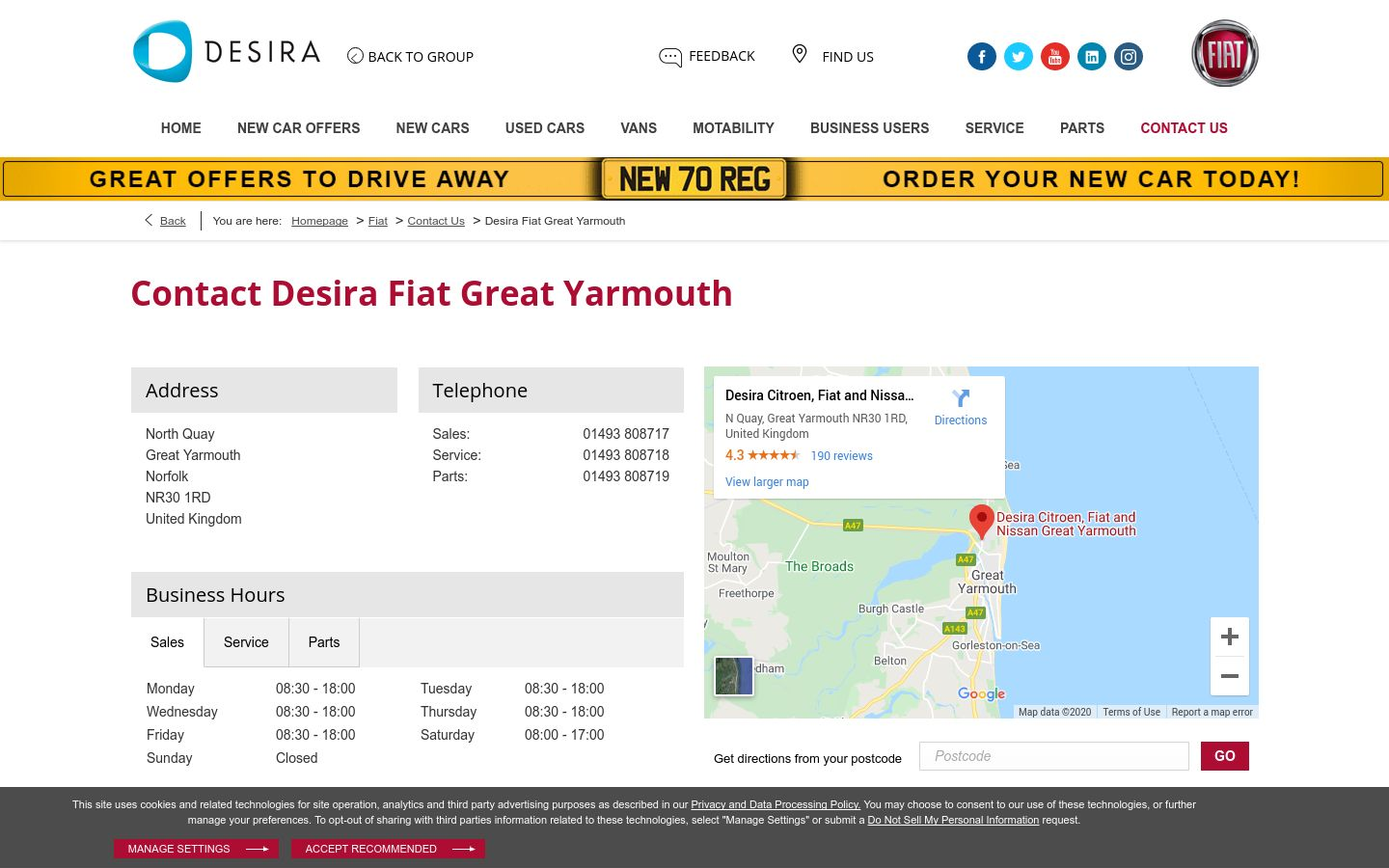The image size is (1389, 868).
Task: Select the Service business hours tab
Action: tap(246, 642)
